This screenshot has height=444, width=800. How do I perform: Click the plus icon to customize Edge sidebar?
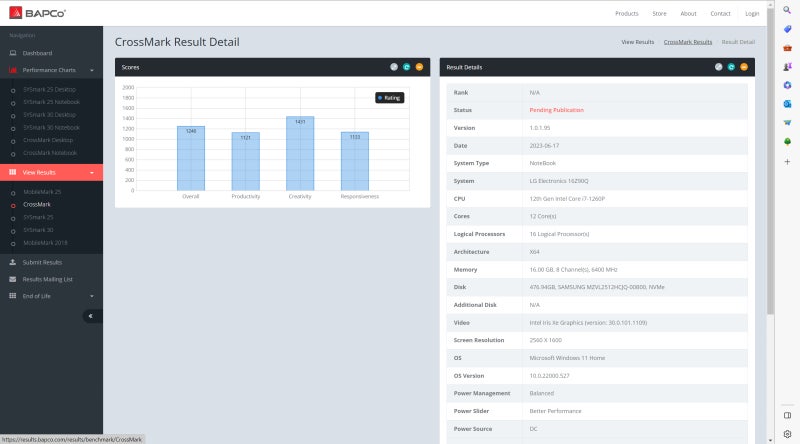787,162
